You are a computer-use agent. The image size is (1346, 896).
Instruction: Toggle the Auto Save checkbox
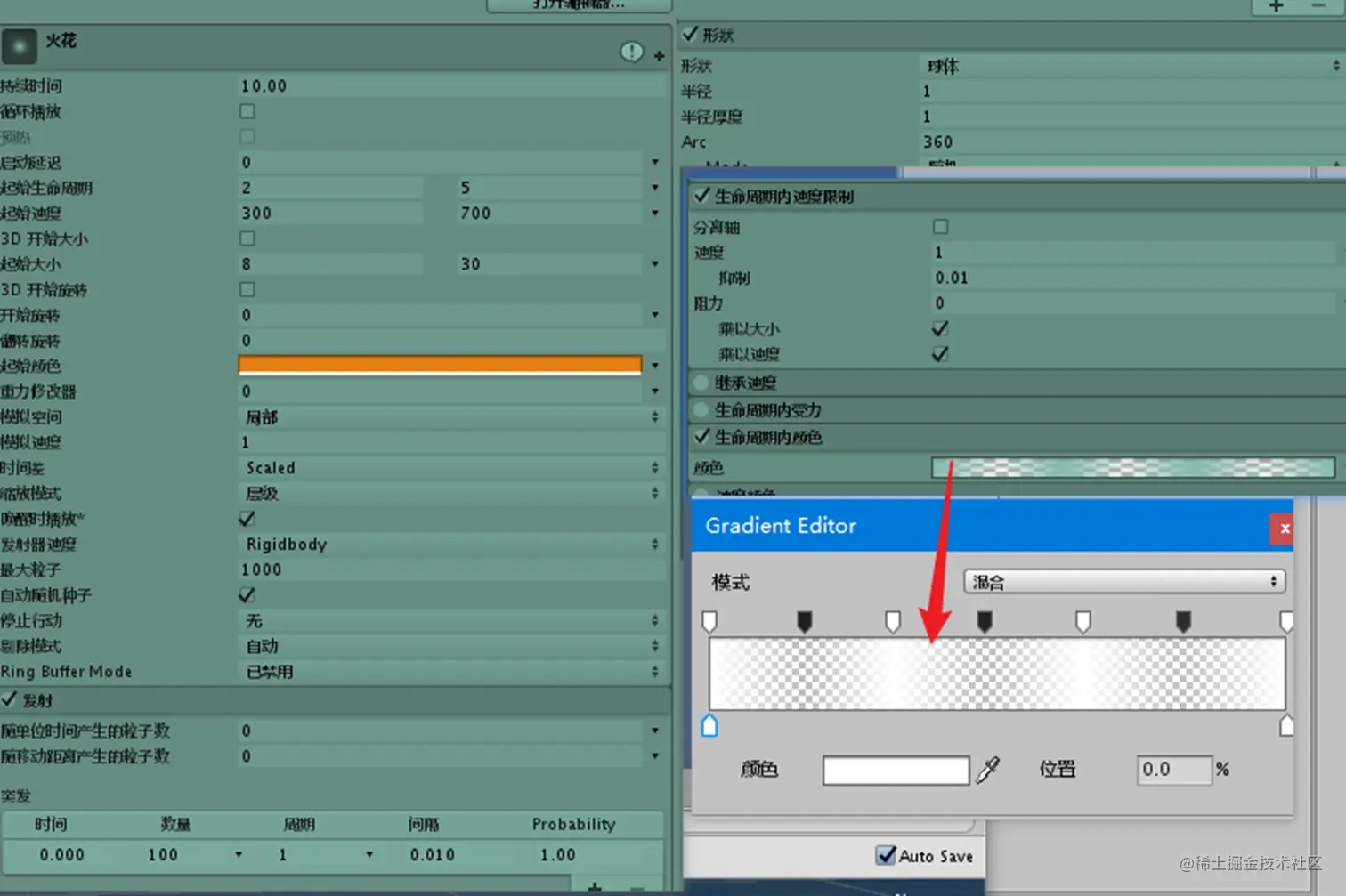pos(886,855)
